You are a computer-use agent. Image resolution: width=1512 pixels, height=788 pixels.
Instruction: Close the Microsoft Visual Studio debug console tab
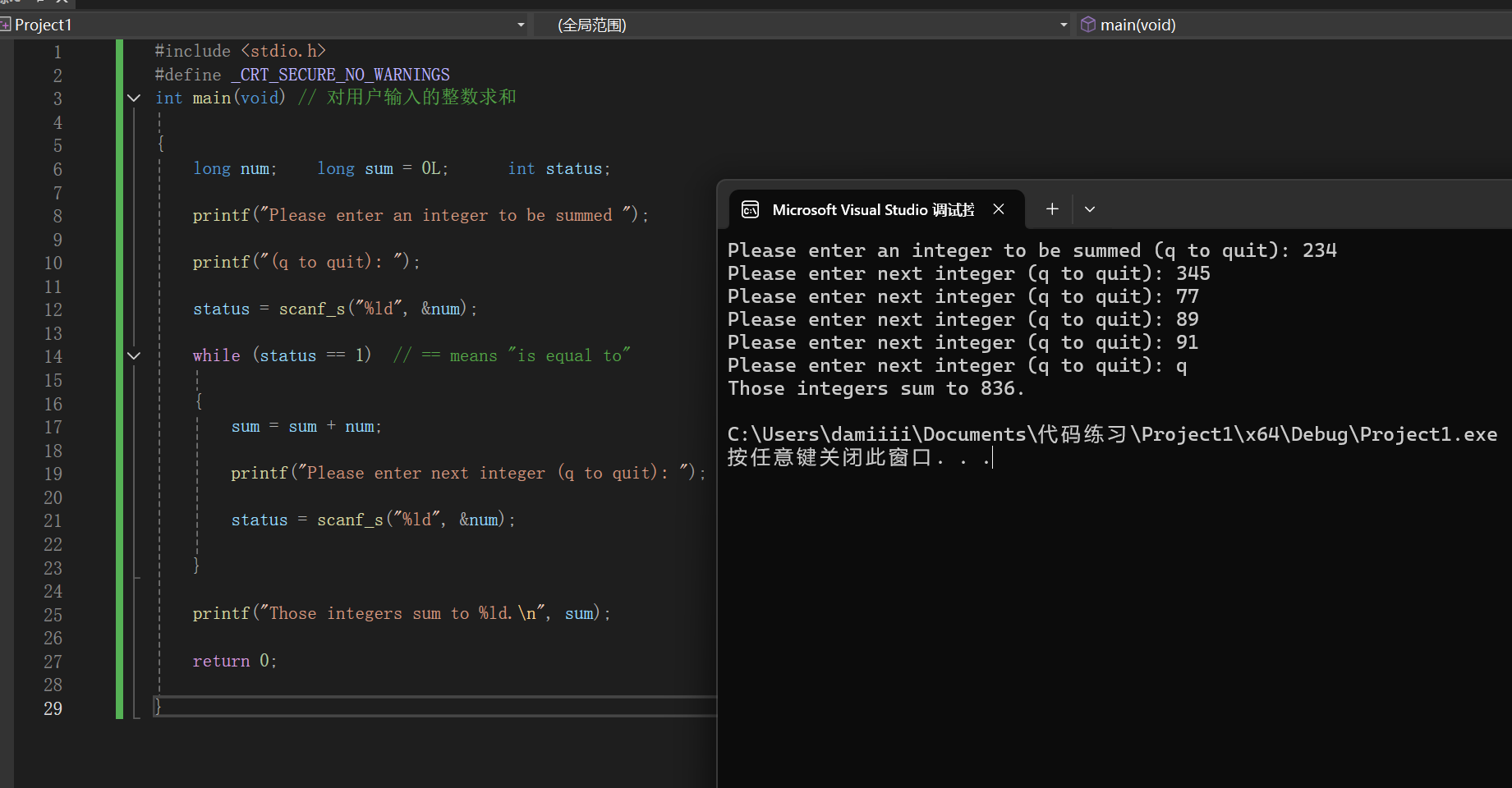pos(999,209)
